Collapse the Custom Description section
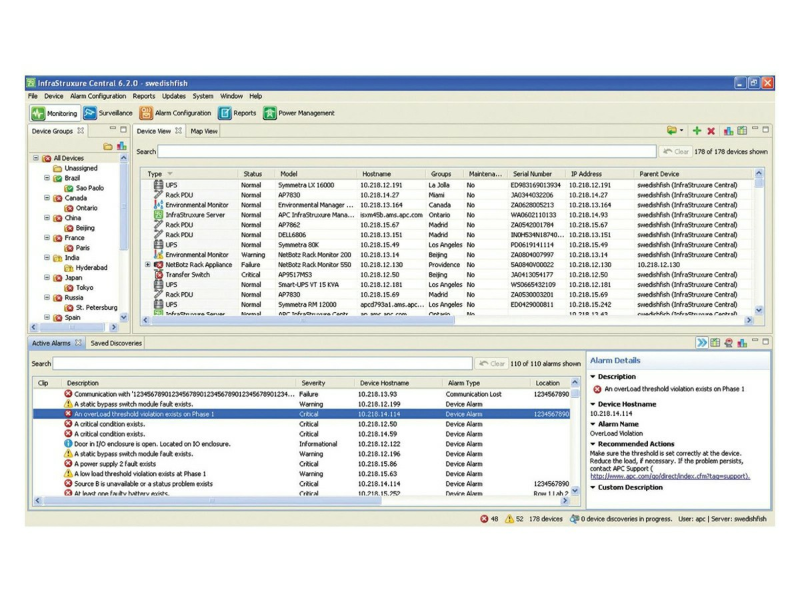Image resolution: width=800 pixels, height=600 pixels. 593,487
